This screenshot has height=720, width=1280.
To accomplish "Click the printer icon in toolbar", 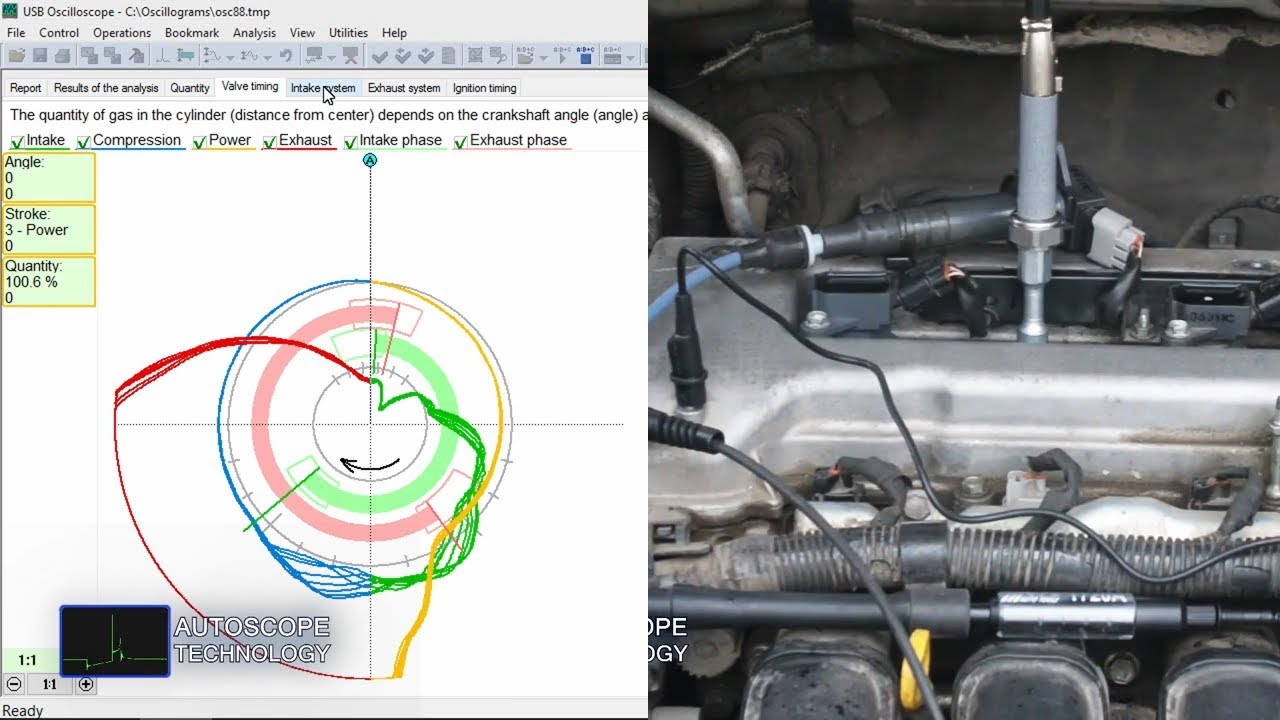I will click(x=63, y=55).
